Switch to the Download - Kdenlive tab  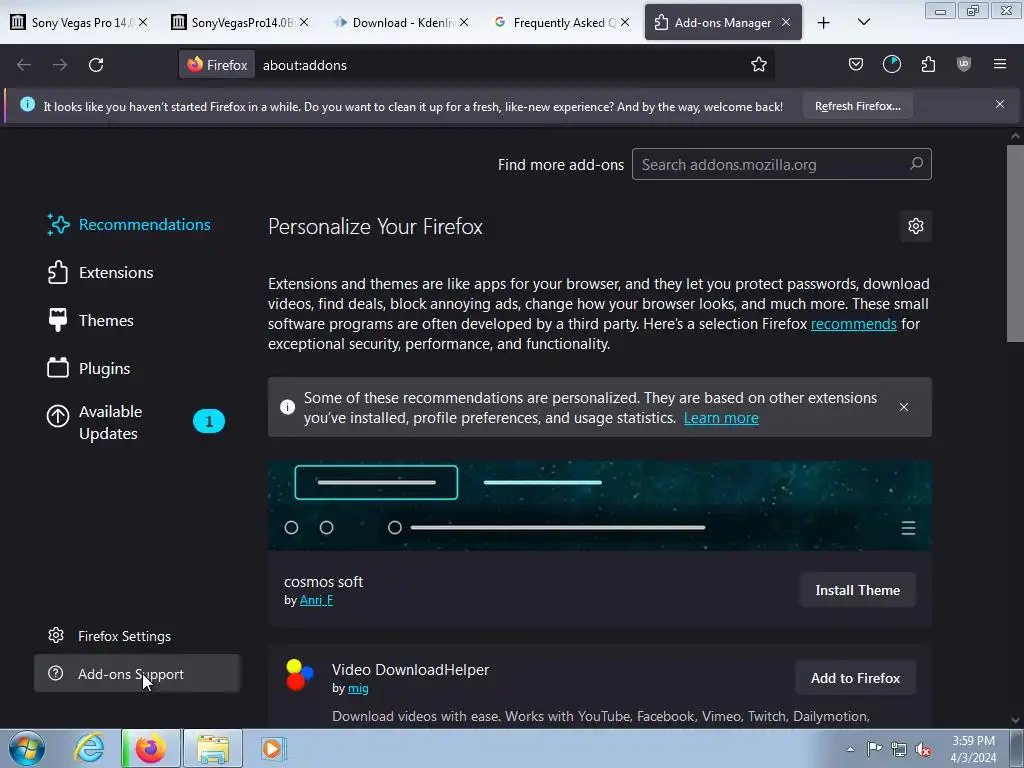tap(399, 22)
